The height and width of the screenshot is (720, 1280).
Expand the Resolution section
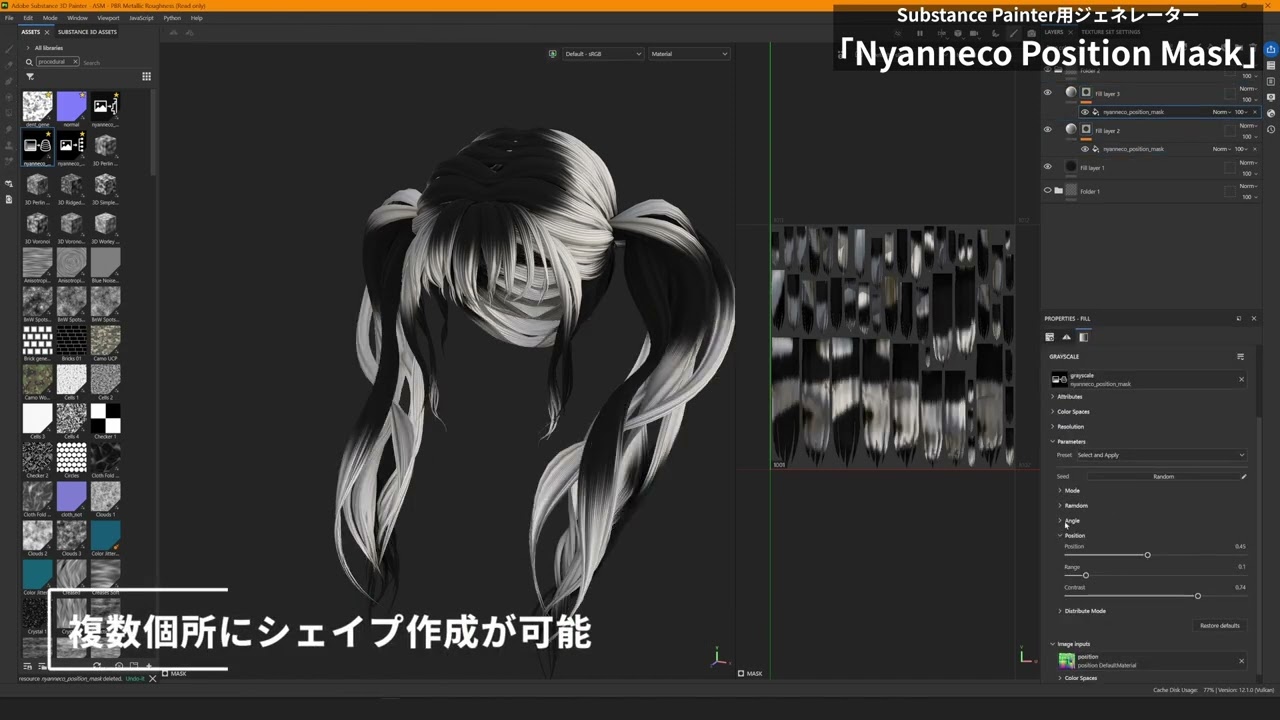1053,427
